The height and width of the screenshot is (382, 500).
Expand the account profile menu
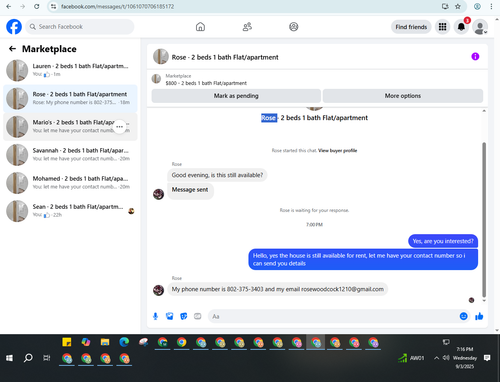(480, 27)
